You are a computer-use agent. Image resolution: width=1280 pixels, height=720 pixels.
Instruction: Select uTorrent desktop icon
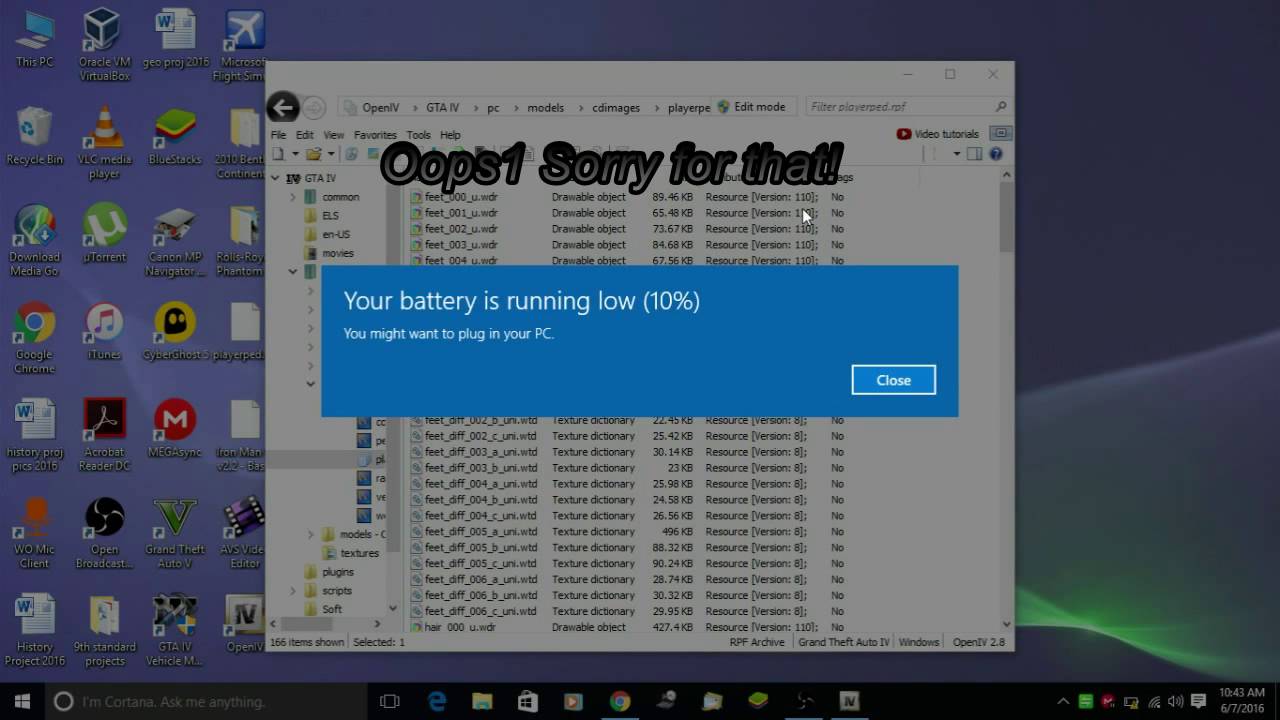click(104, 235)
